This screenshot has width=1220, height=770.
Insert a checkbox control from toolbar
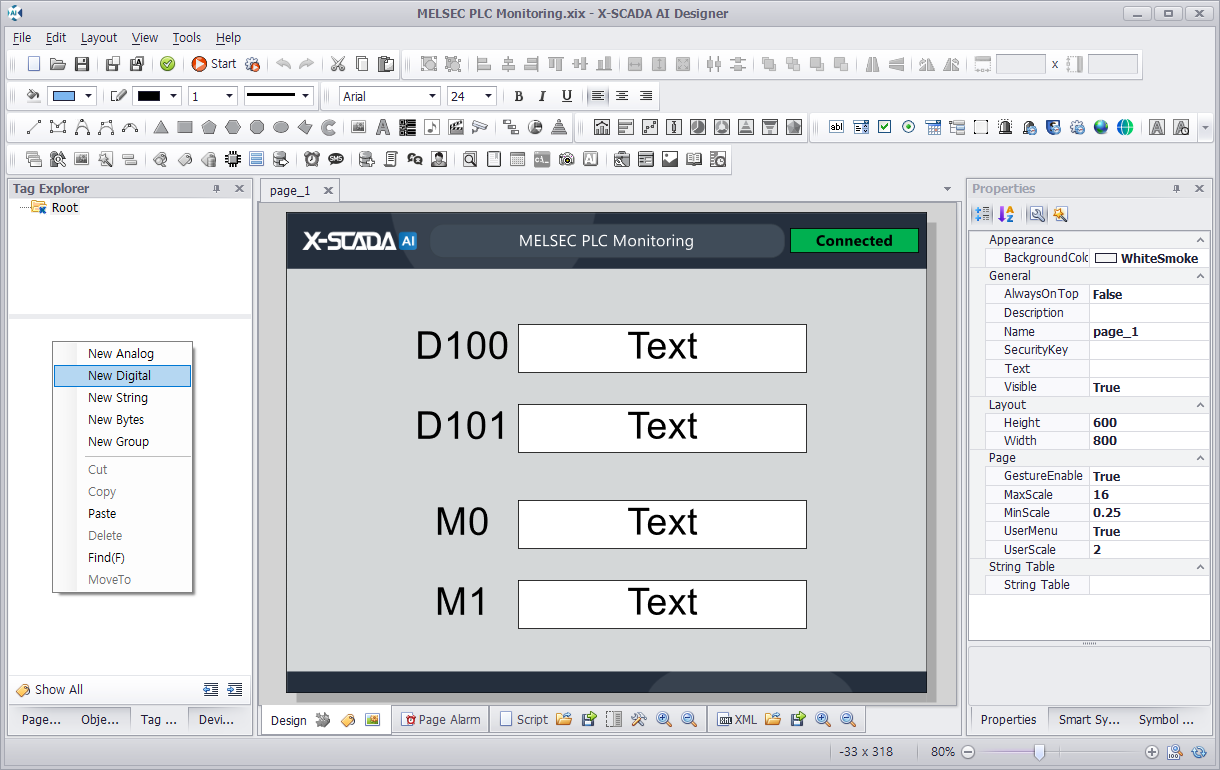click(x=885, y=127)
